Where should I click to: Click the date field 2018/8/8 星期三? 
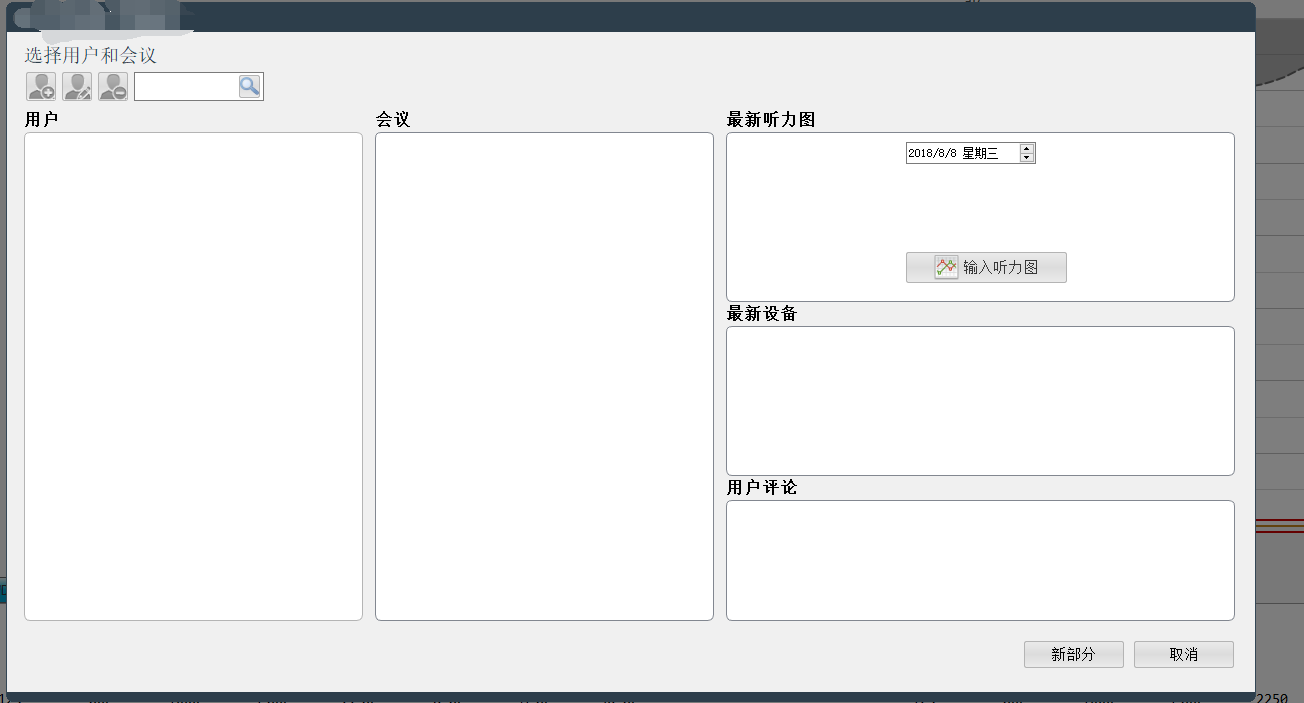pos(962,153)
